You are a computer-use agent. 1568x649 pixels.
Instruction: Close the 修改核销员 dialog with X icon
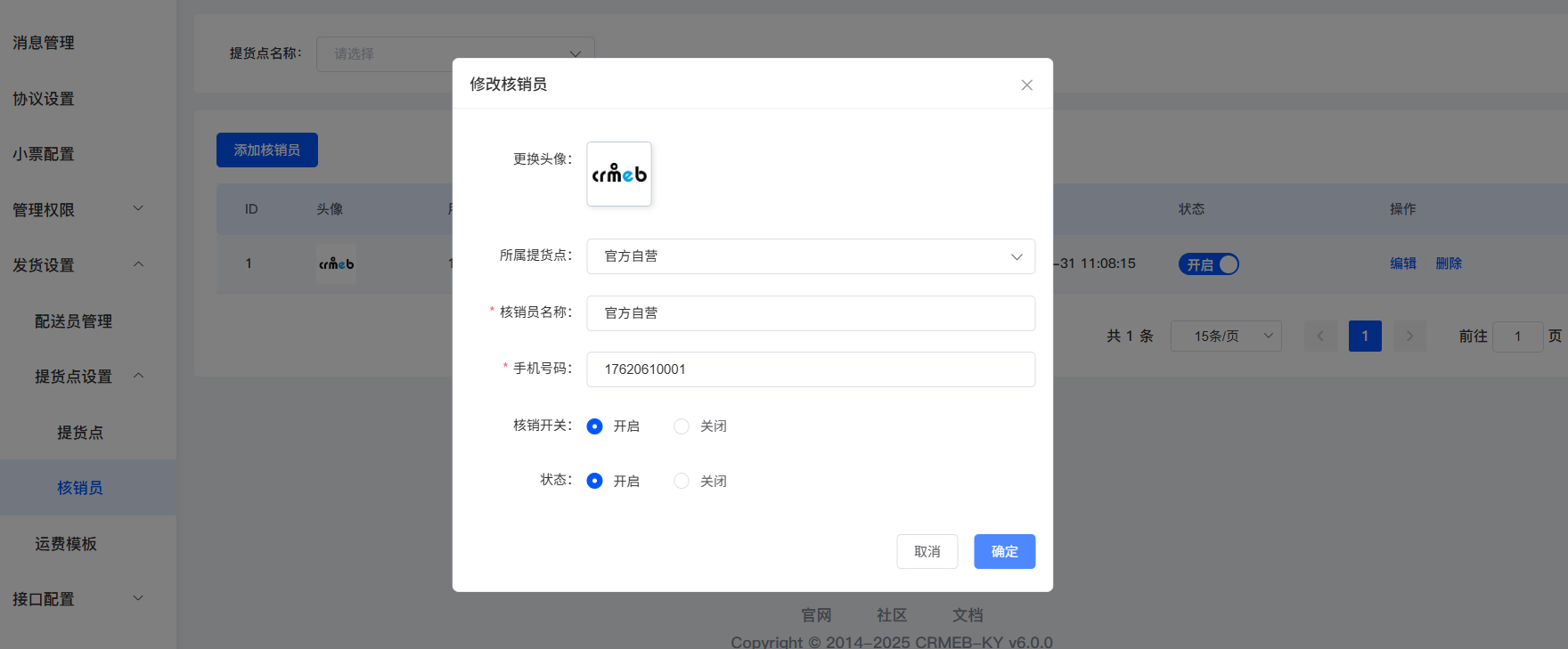click(1026, 85)
